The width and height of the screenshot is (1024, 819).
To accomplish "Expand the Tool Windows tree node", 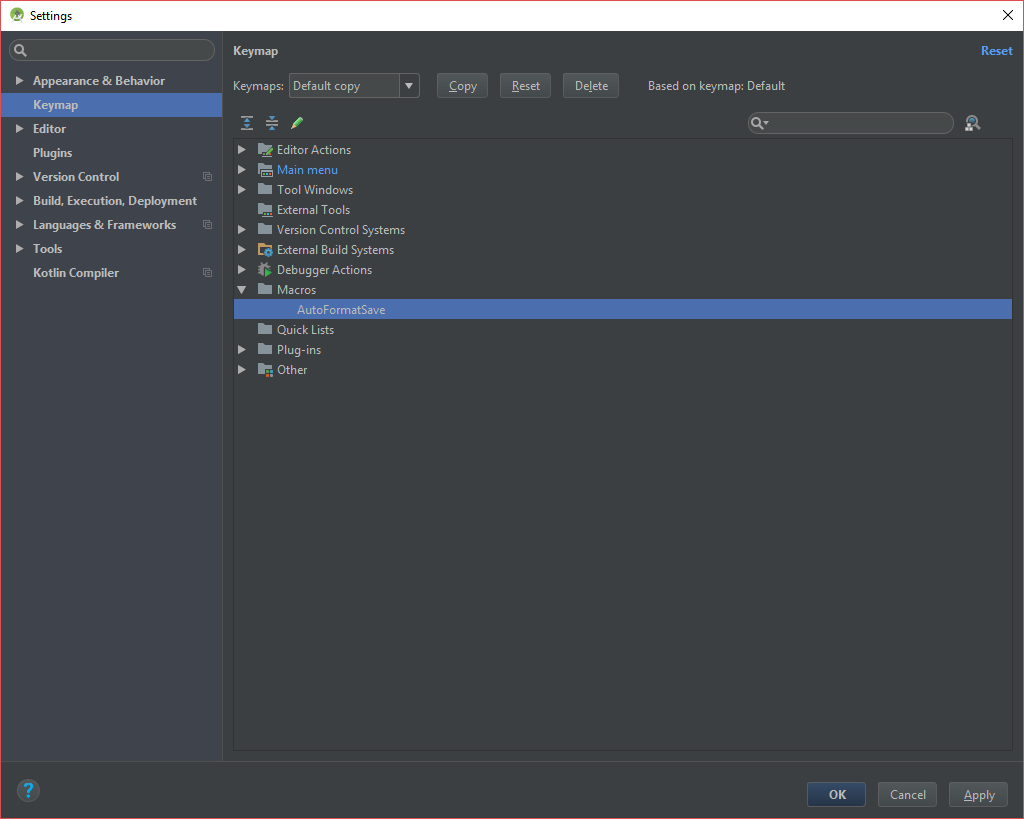I will pos(242,189).
